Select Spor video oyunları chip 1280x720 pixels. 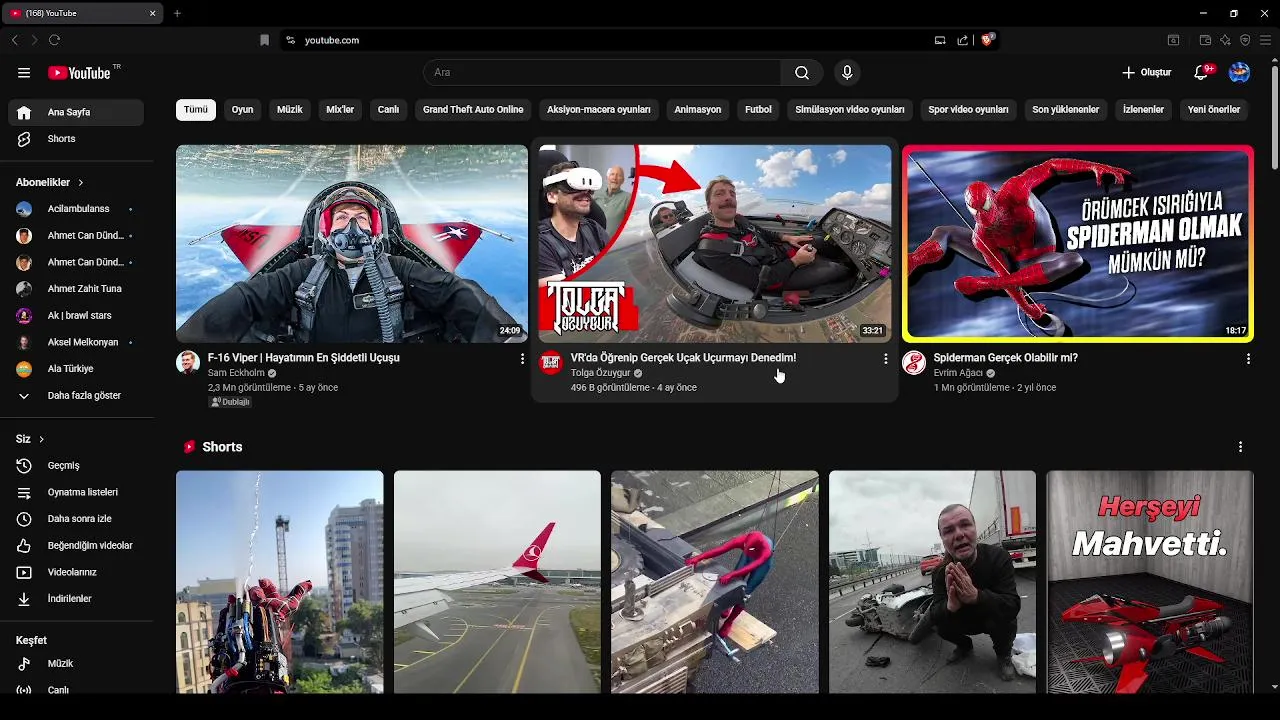(x=968, y=110)
